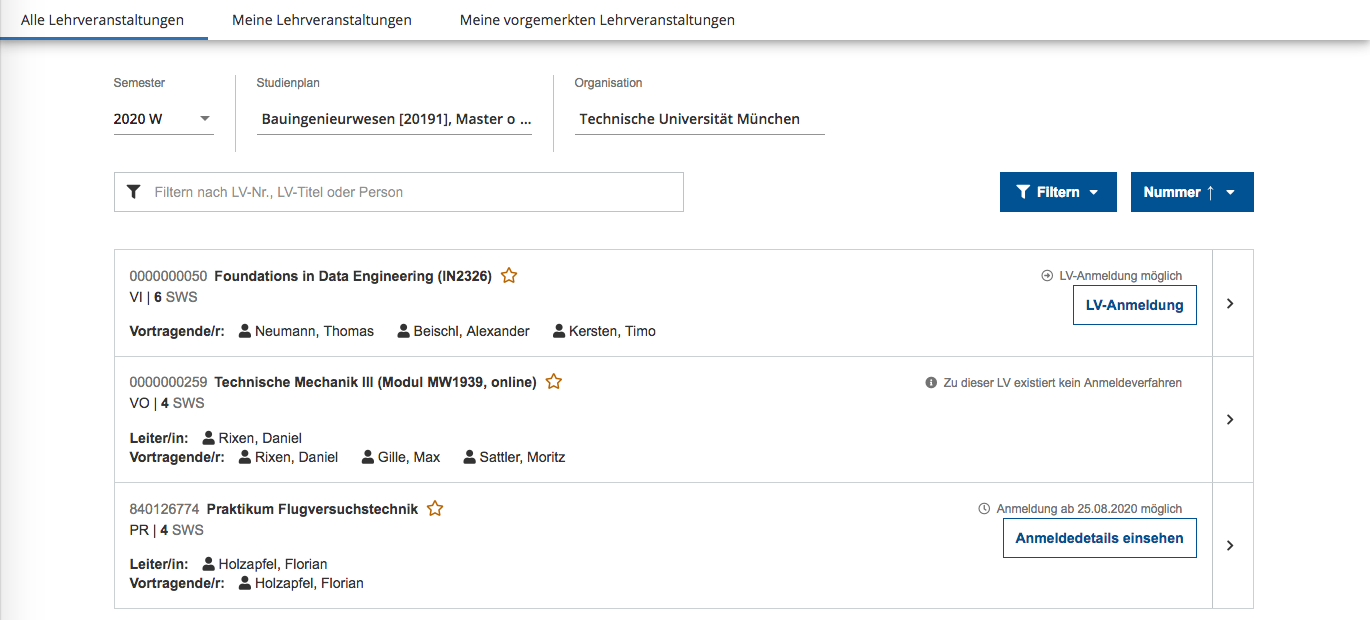
Task: Click person icon beside Kersten, Timo
Action: click(559, 331)
